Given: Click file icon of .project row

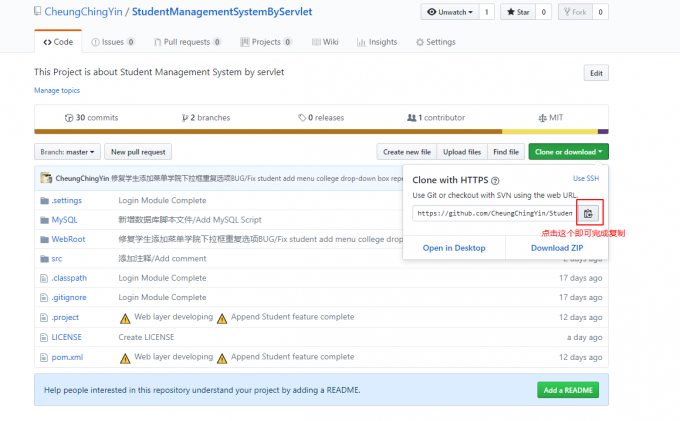Looking at the screenshot, I should tap(44, 318).
